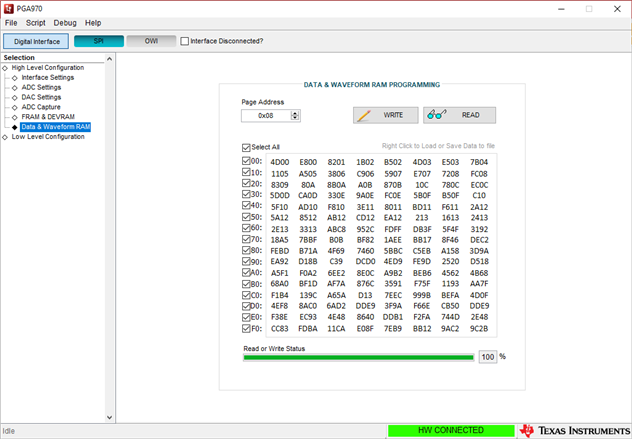The height and width of the screenshot is (439, 632).
Task: Select Data & Waveform RAM tree item
Action: pos(56,127)
